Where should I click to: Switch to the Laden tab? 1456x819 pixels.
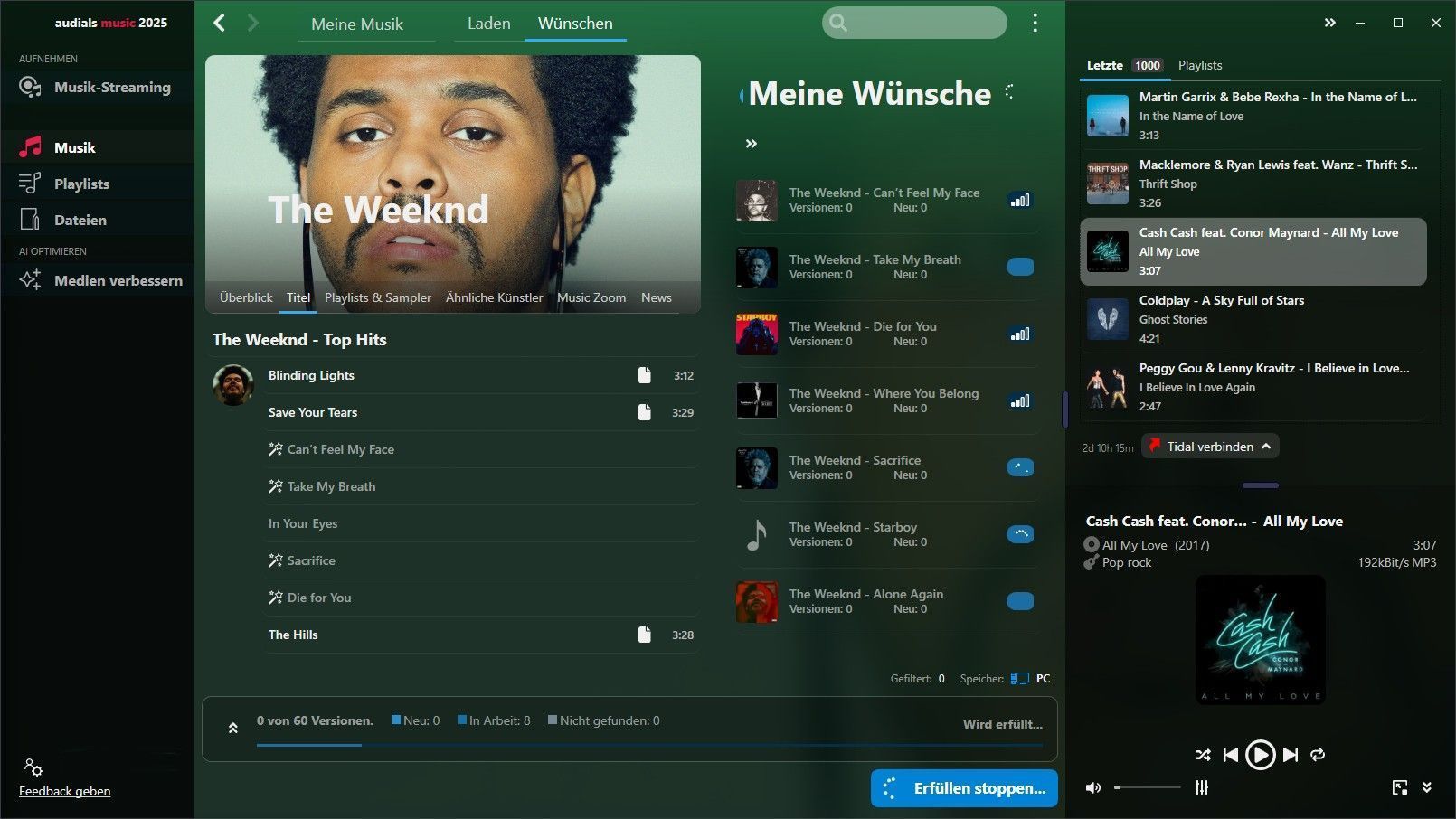(x=488, y=24)
